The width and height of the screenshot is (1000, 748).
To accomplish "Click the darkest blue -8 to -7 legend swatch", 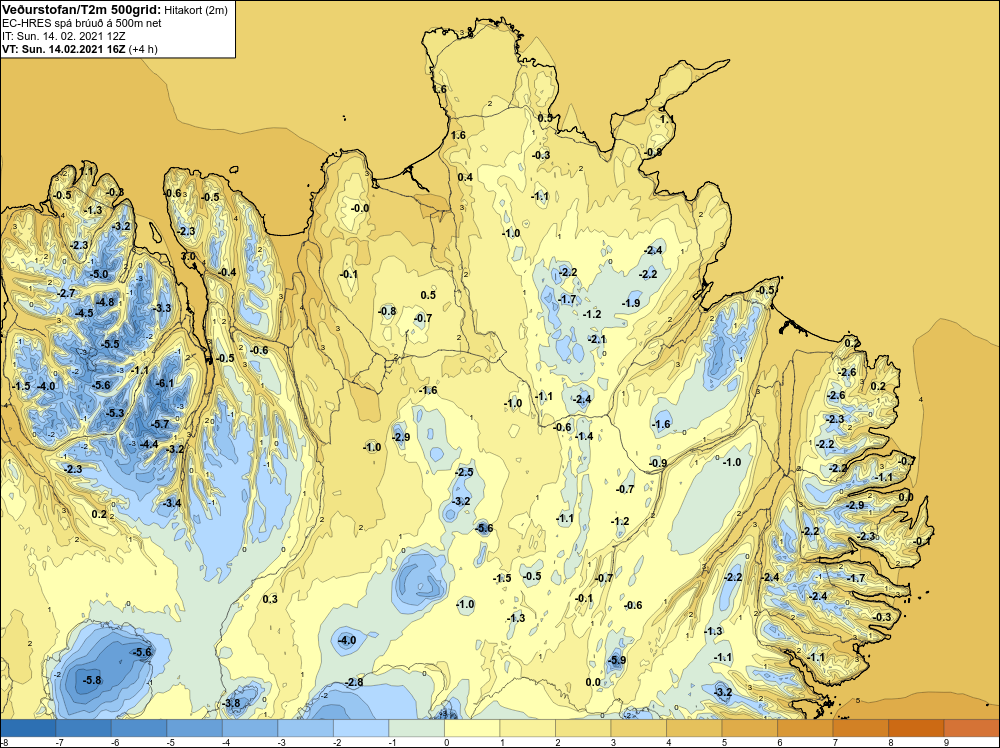I will tap(28, 728).
